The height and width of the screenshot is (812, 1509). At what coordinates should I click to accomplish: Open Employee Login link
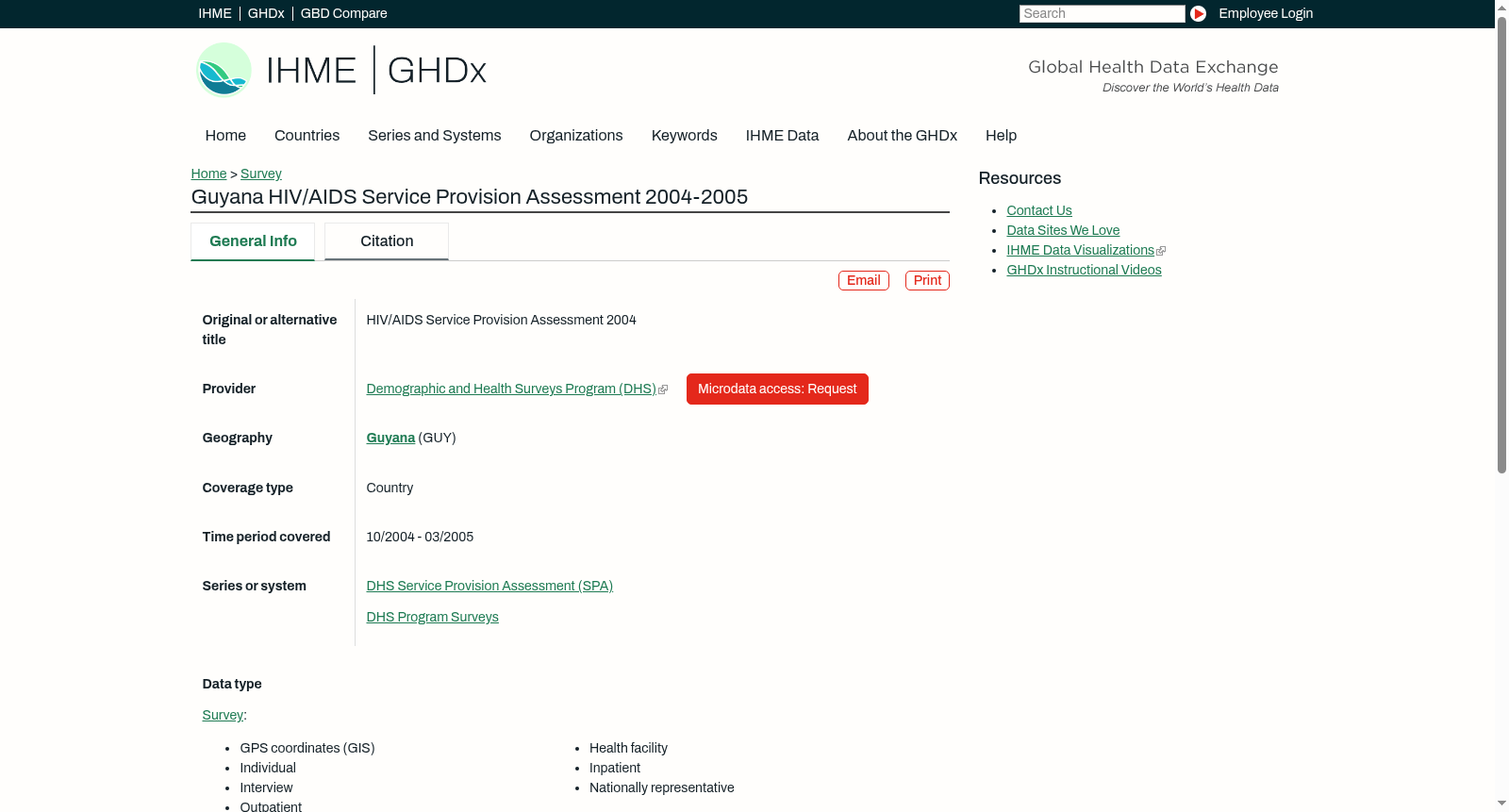pyautogui.click(x=1266, y=13)
